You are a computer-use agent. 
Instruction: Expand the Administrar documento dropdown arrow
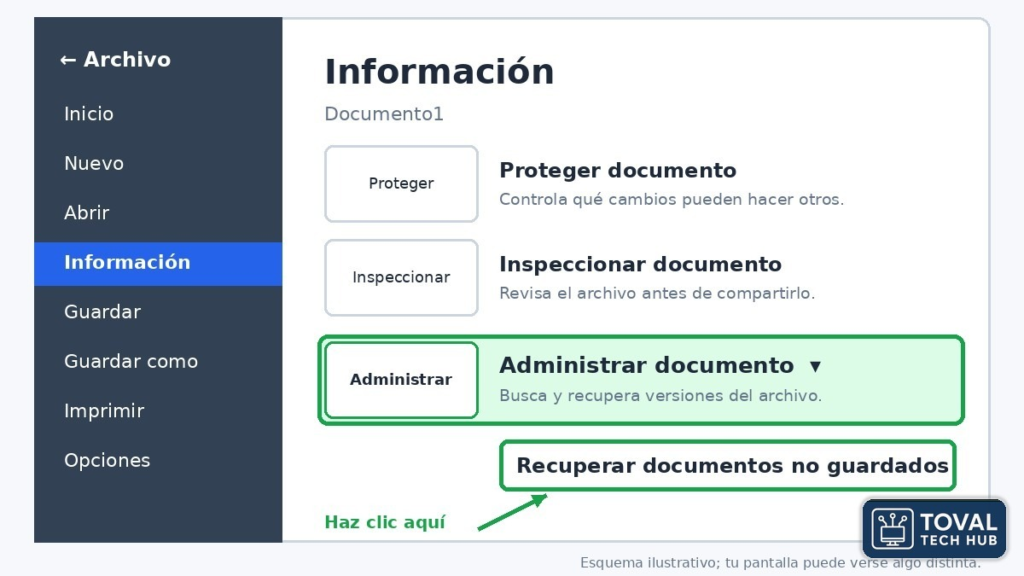pos(815,366)
